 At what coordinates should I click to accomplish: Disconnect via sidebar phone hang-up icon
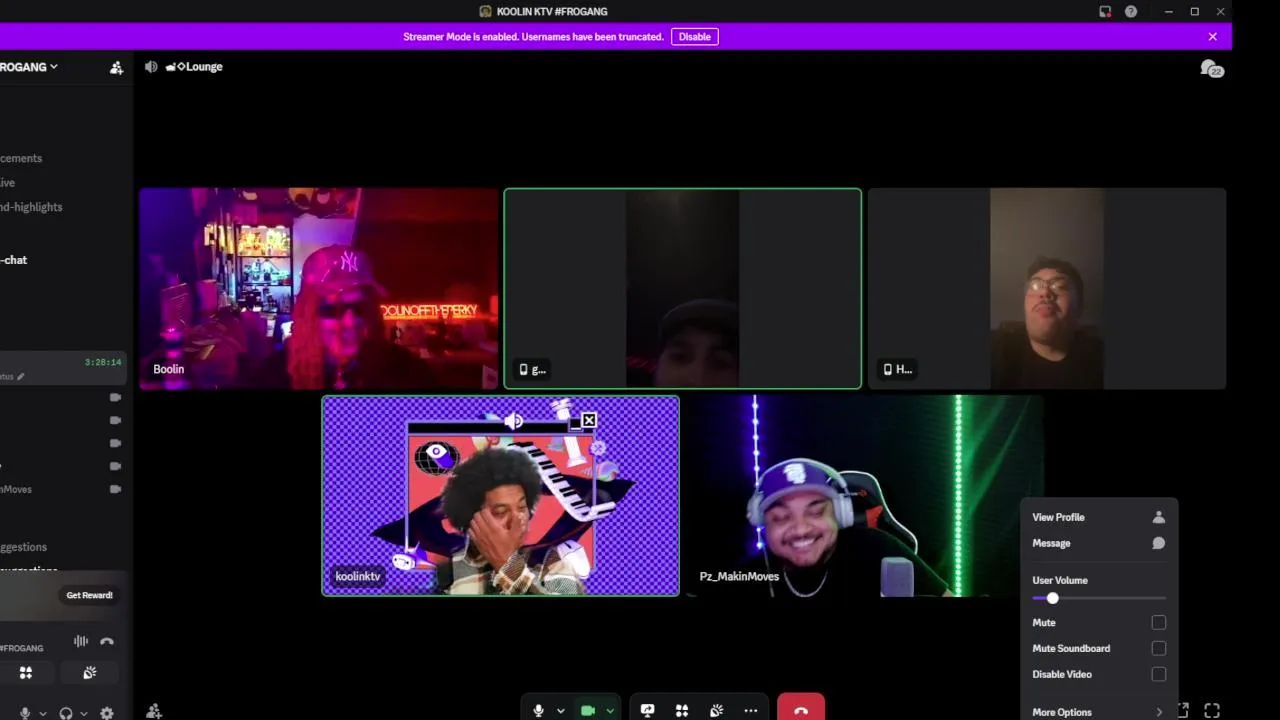107,641
